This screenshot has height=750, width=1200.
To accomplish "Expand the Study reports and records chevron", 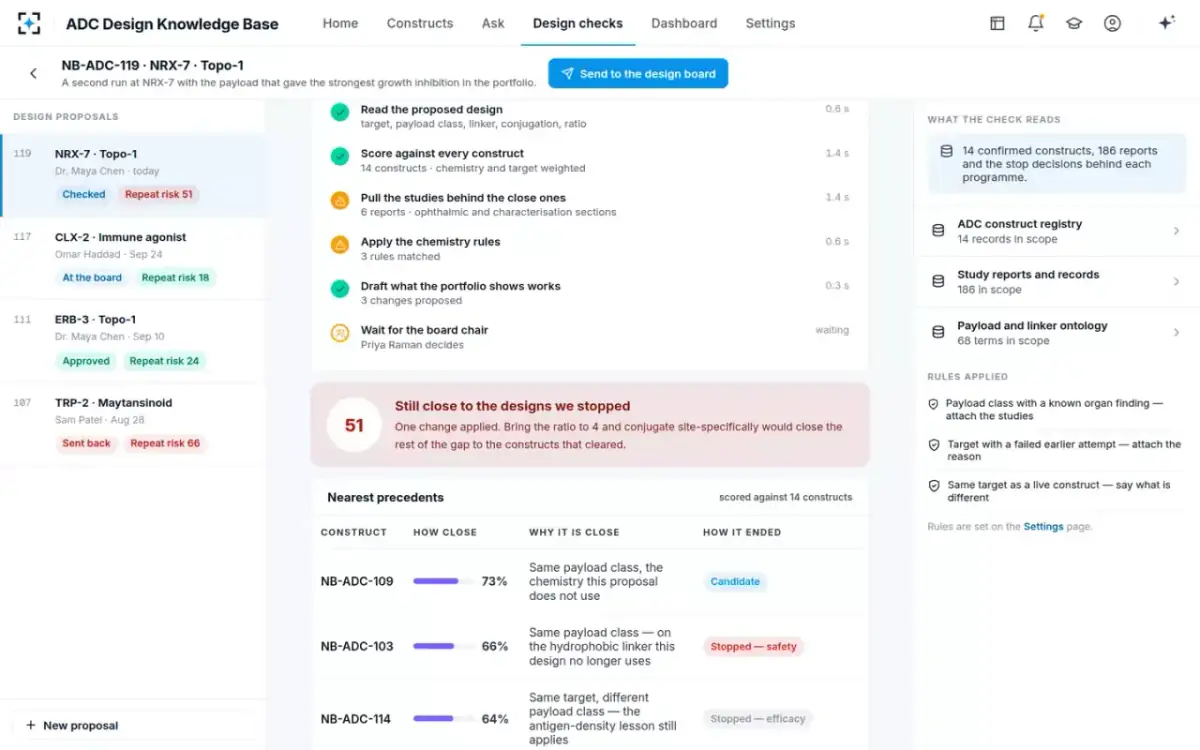I will 1176,282.
